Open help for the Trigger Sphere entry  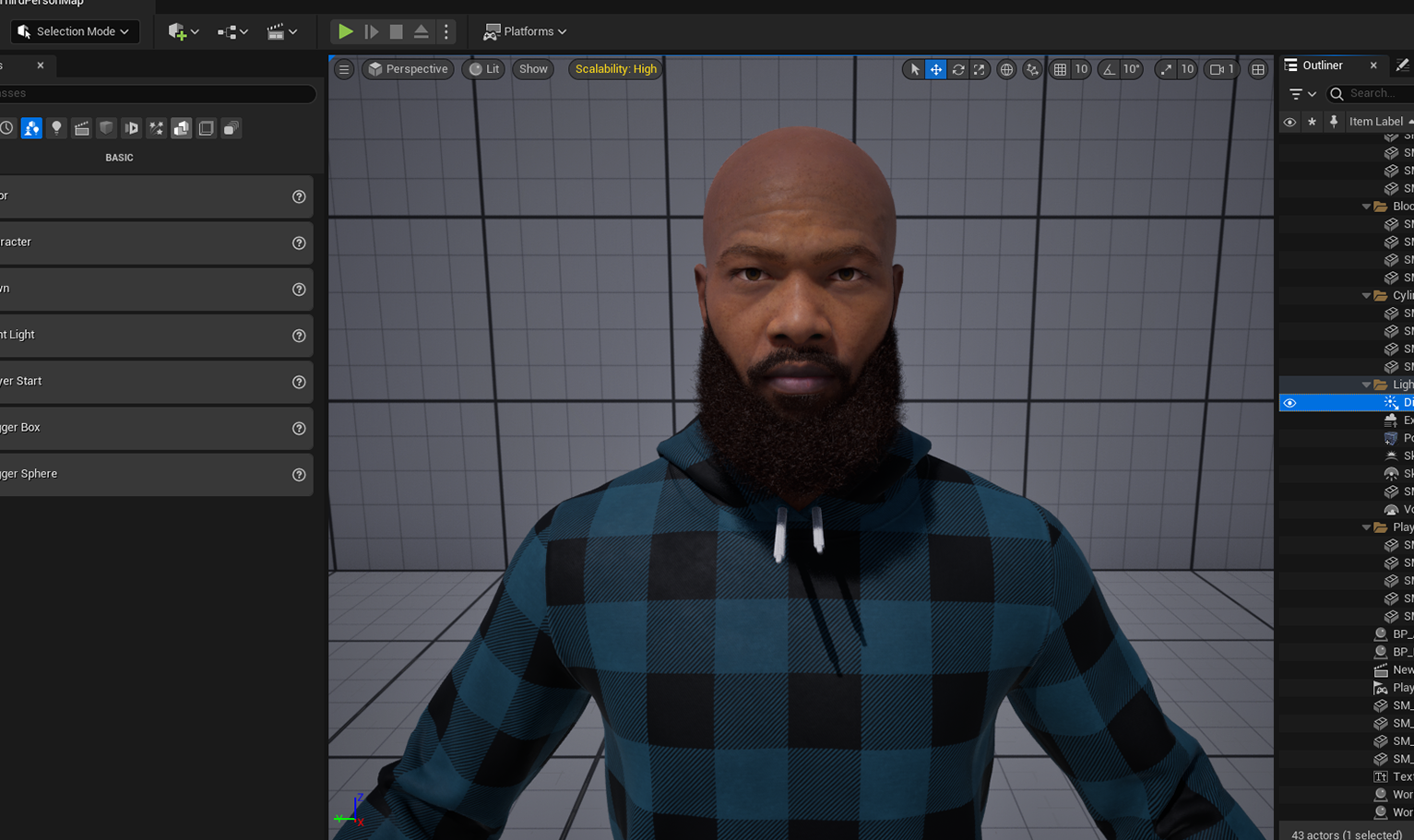299,474
